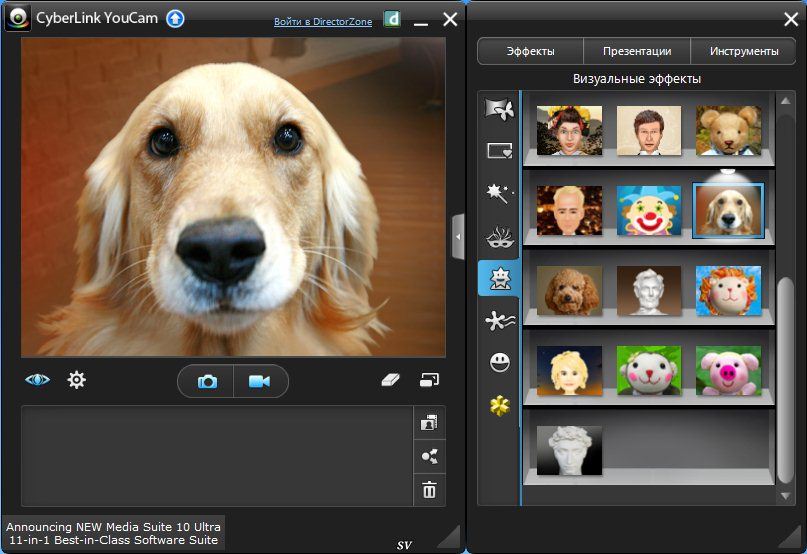
Task: Take a snapshot with the camera button
Action: click(x=207, y=382)
